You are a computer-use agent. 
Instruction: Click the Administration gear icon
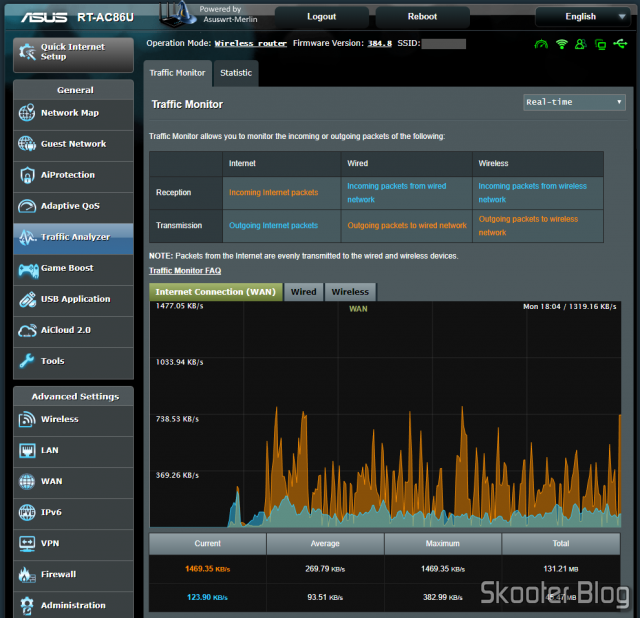pyautogui.click(x=27, y=605)
